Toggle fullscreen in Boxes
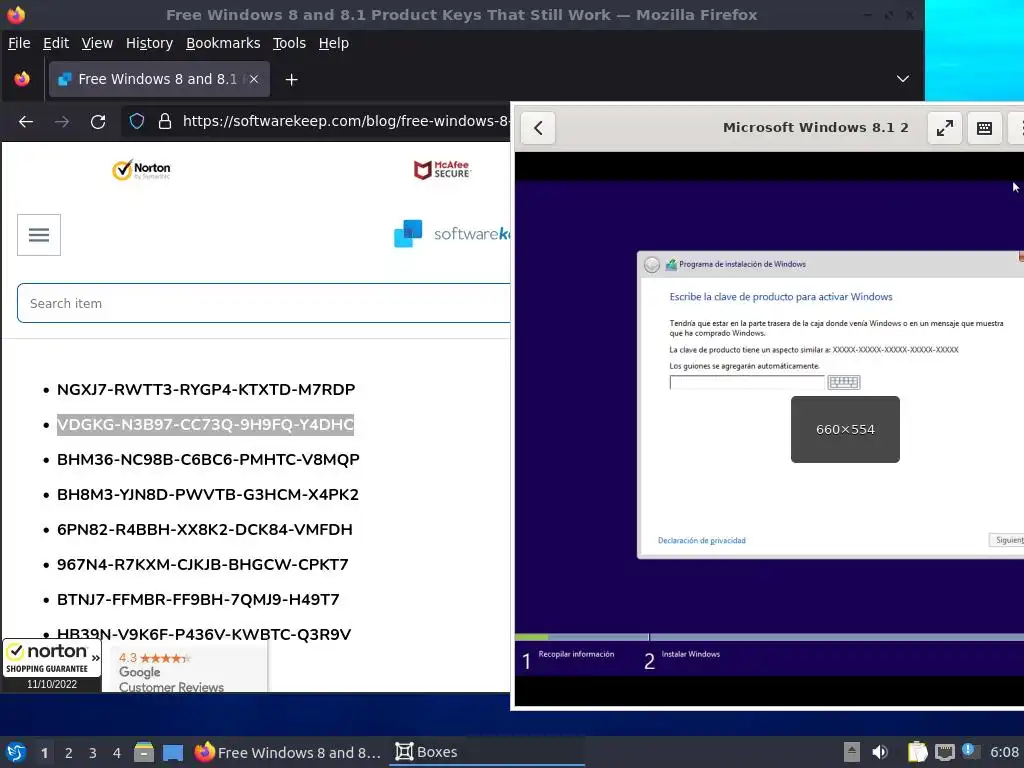The image size is (1024, 768). pyautogui.click(x=944, y=128)
